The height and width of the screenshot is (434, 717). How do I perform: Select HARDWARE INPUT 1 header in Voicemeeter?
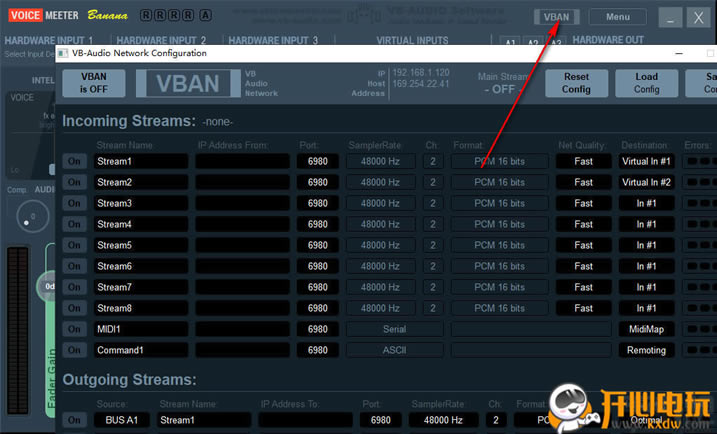(x=48, y=40)
